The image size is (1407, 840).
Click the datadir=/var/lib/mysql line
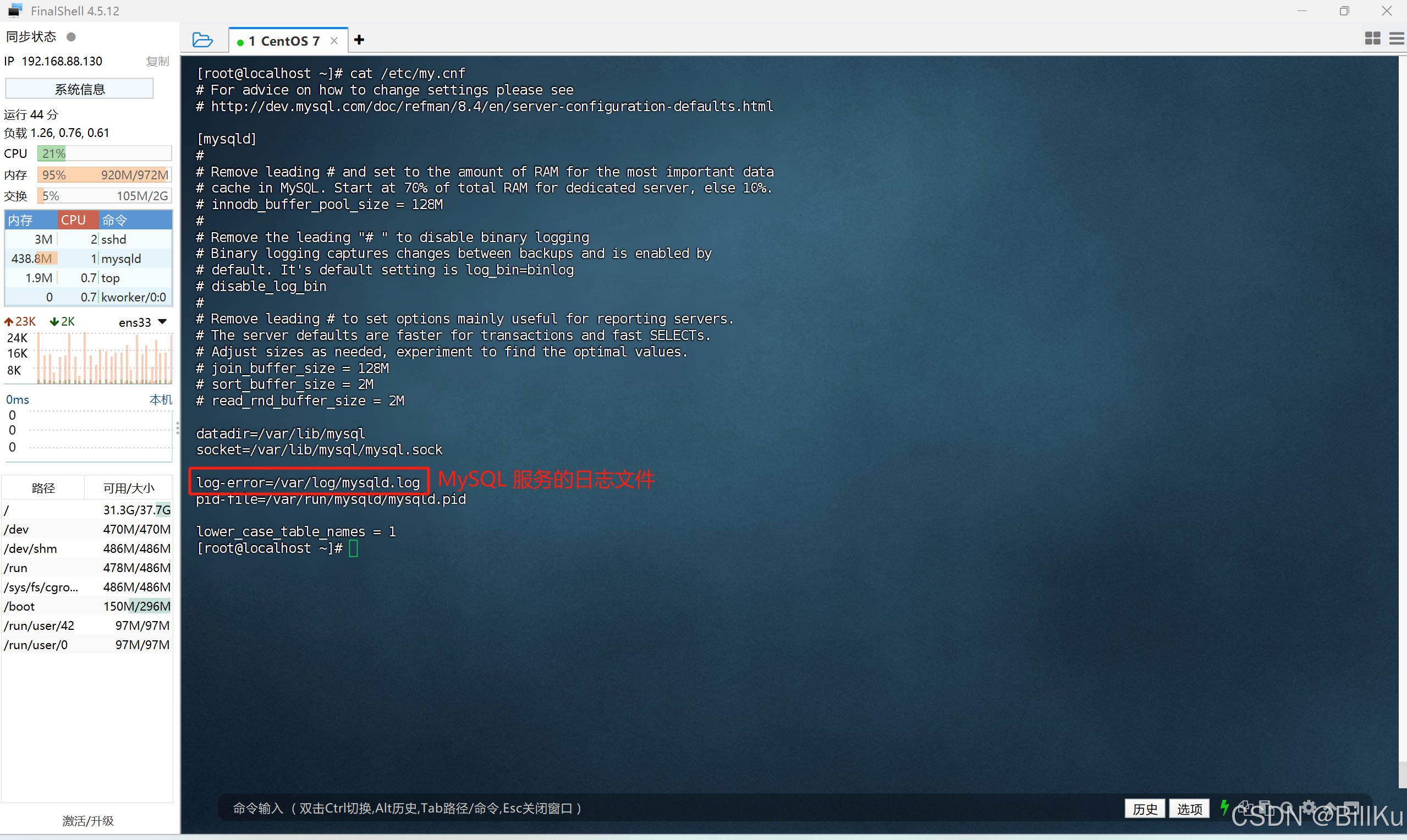pos(281,433)
